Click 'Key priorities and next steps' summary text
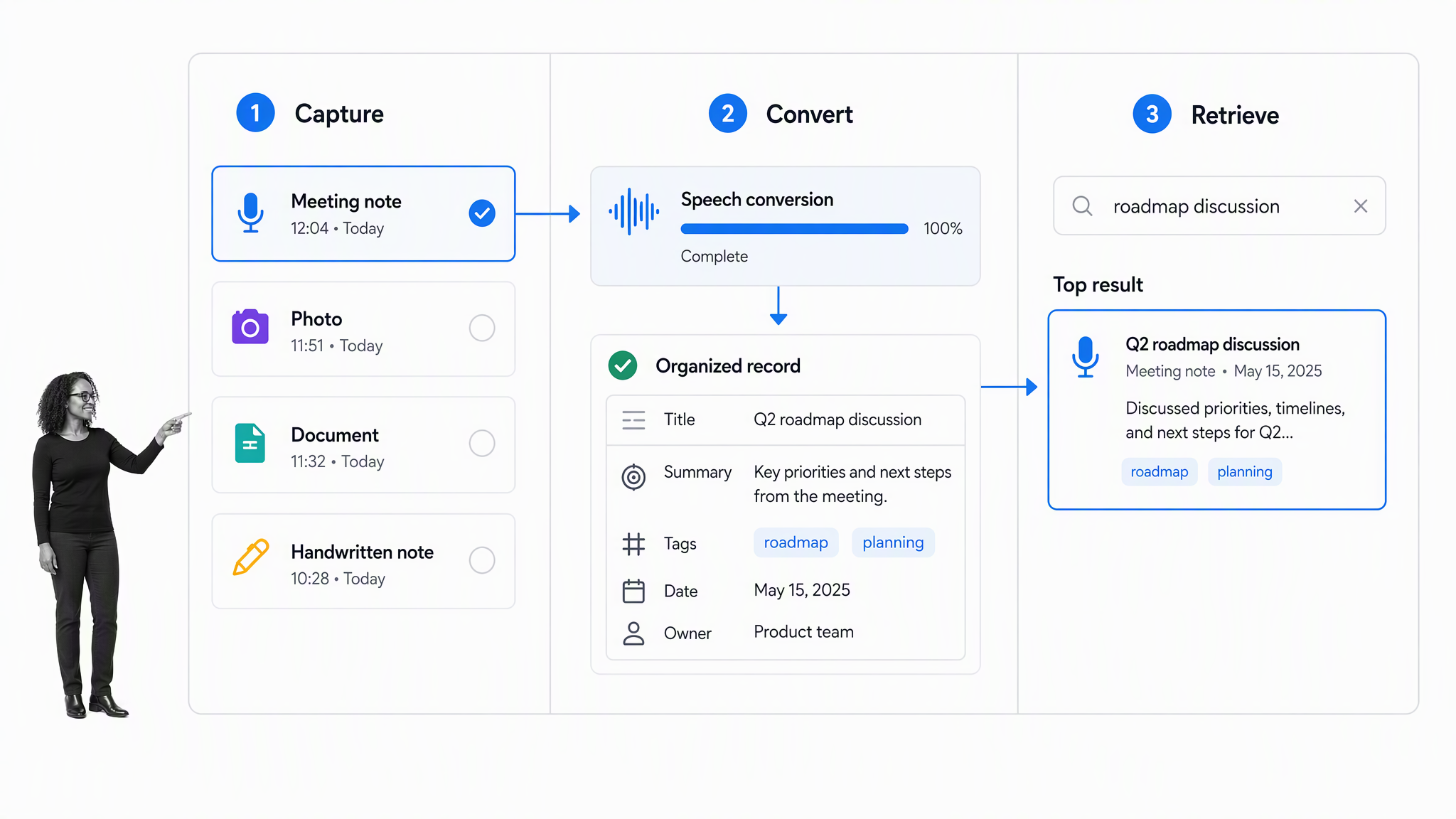Viewport: 1456px width, 819px height. click(852, 473)
